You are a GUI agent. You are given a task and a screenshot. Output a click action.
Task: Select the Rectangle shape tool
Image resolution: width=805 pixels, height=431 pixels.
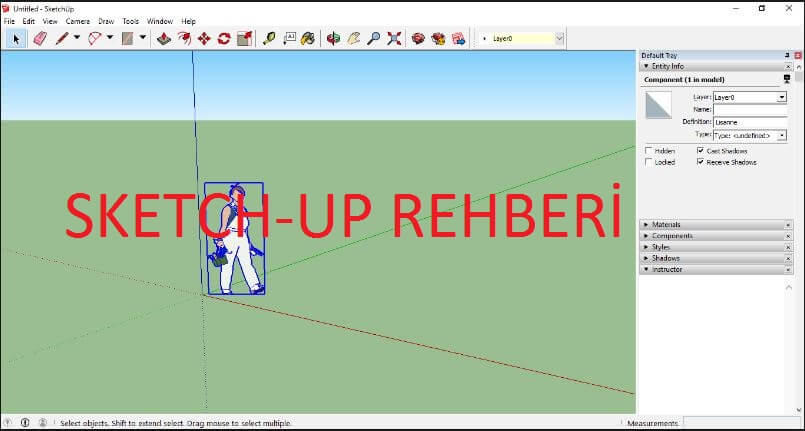(128, 38)
